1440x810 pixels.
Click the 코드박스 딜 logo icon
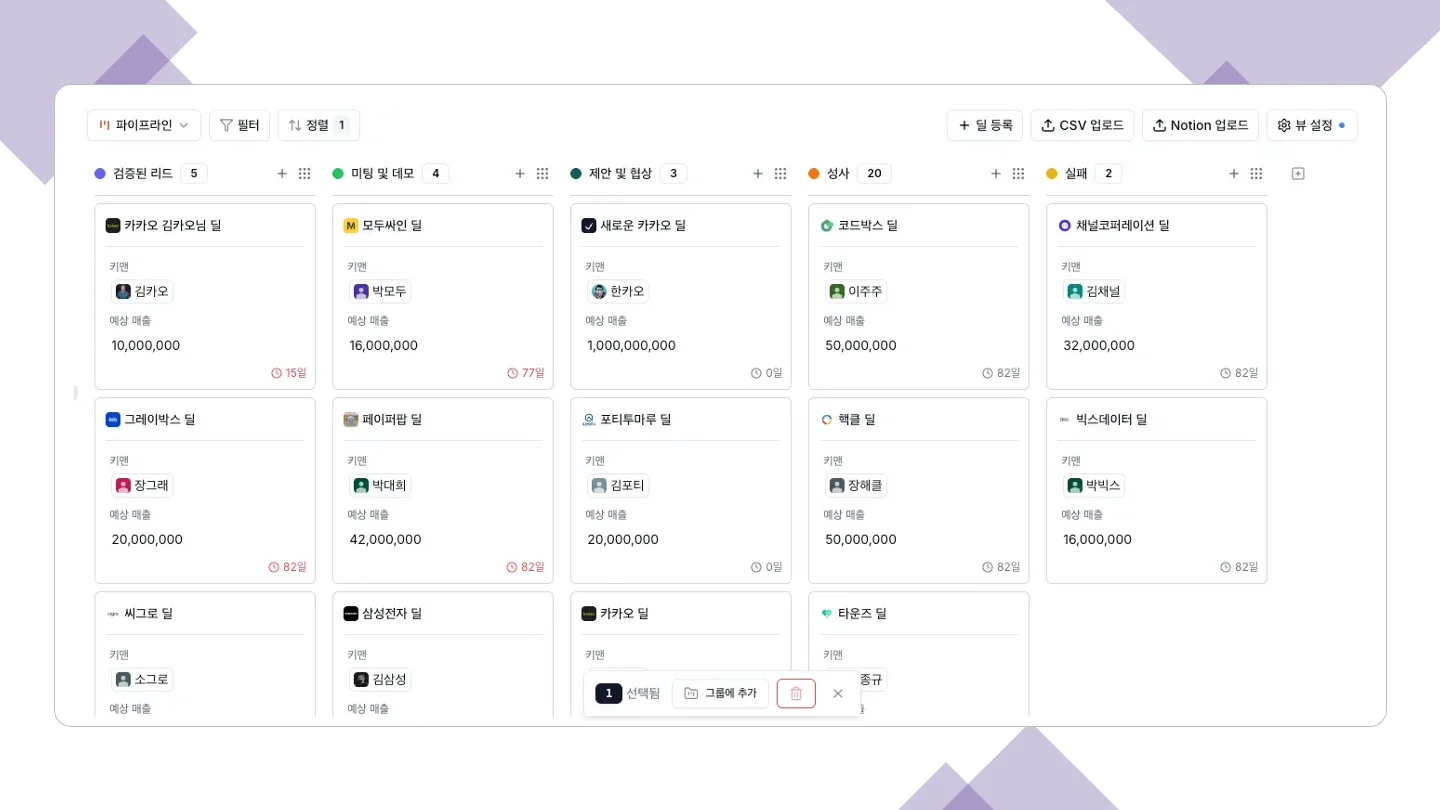pos(827,226)
